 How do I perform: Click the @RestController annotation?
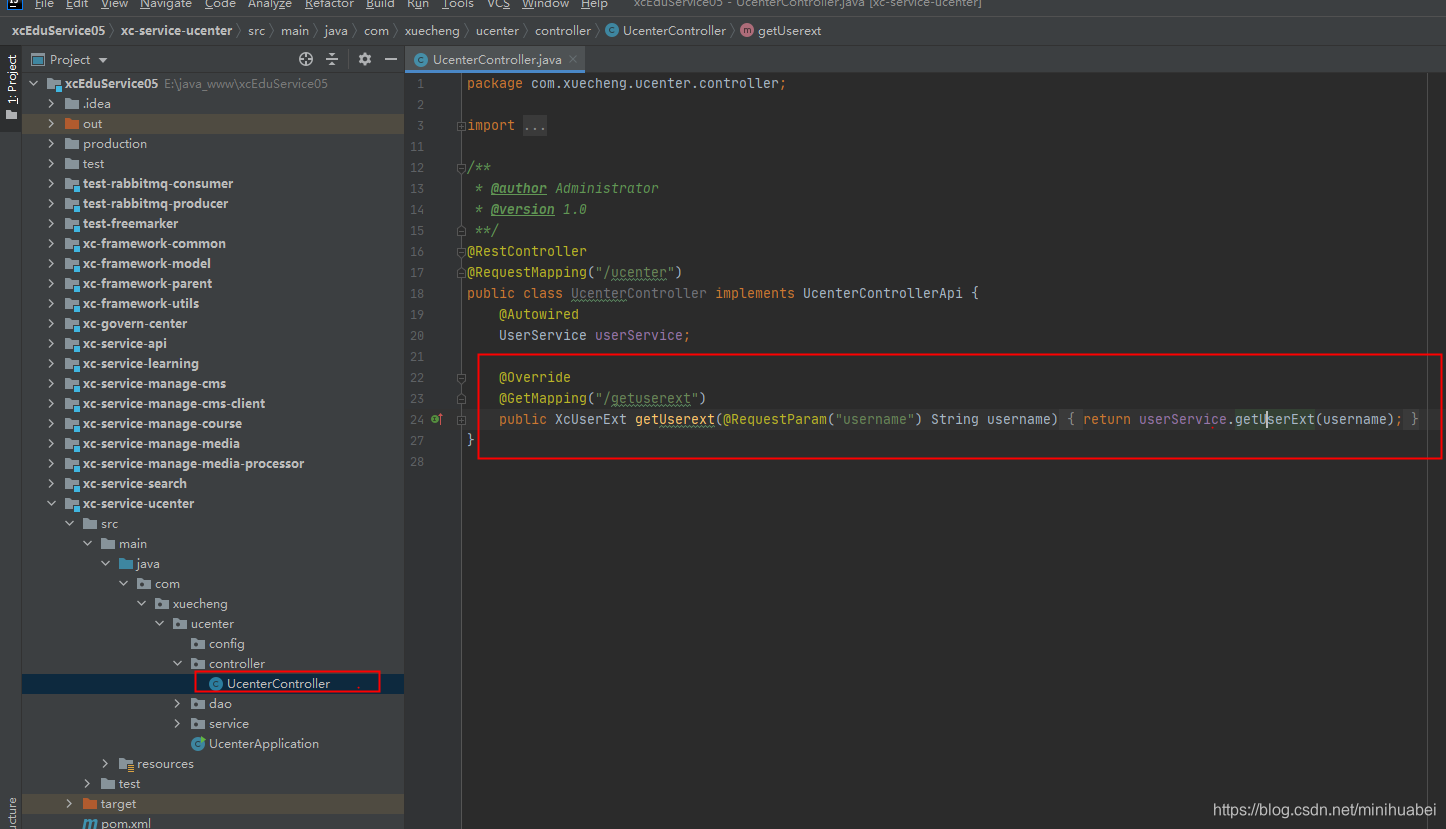527,252
